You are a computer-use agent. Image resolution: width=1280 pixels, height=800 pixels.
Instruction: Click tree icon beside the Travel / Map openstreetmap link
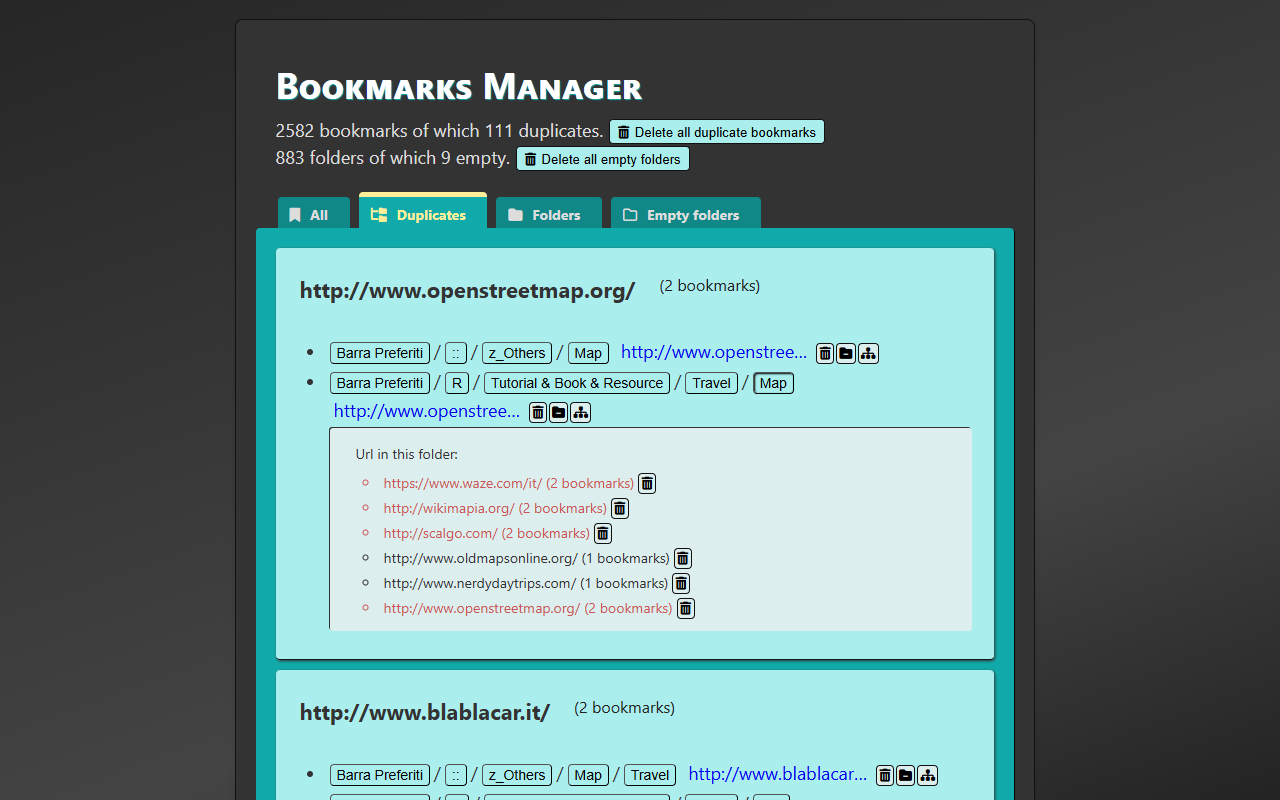[581, 412]
